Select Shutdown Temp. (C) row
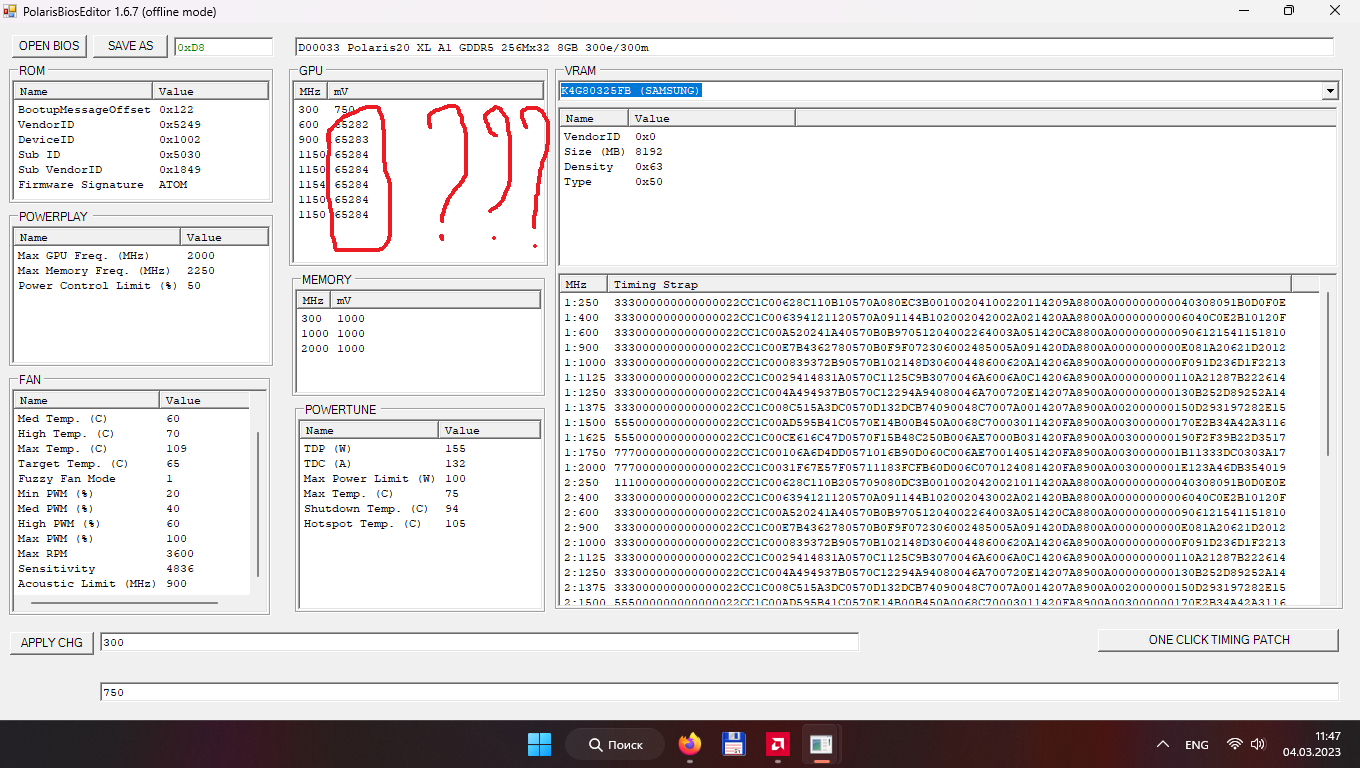This screenshot has height=768, width=1360. click(x=420, y=509)
